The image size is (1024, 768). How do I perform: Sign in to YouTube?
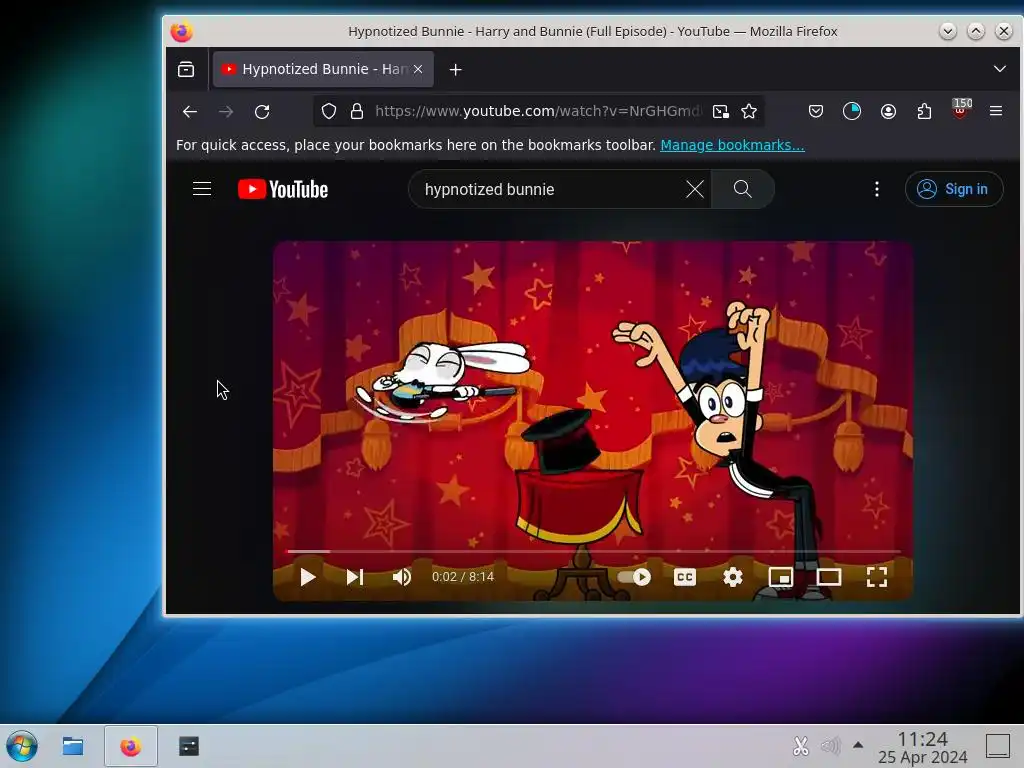point(953,189)
